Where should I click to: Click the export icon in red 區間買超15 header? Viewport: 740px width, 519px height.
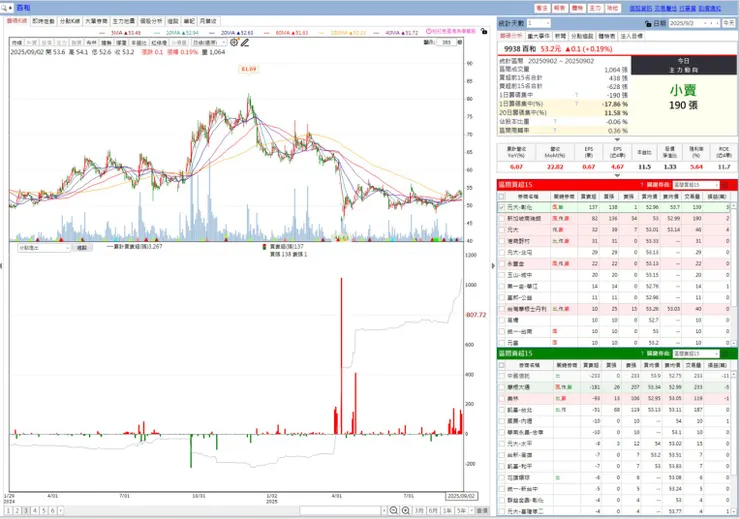pos(725,185)
